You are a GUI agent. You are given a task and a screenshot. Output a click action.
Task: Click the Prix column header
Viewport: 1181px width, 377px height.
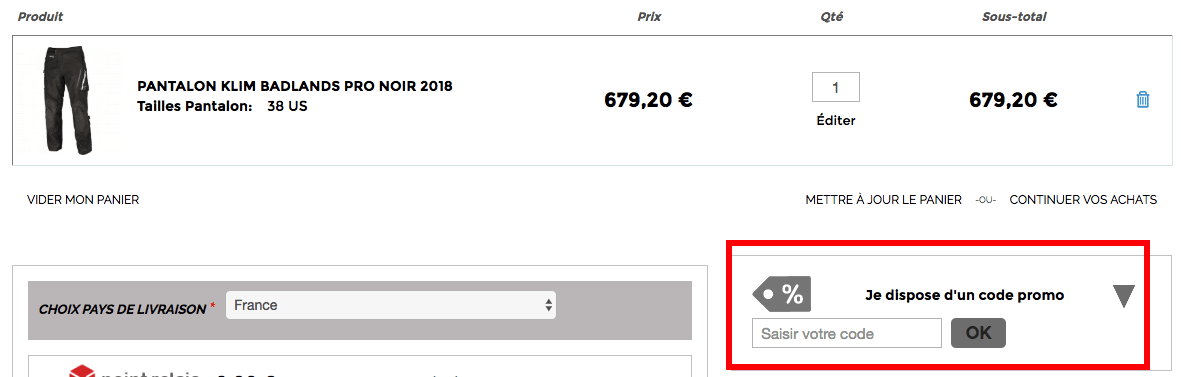pos(649,17)
